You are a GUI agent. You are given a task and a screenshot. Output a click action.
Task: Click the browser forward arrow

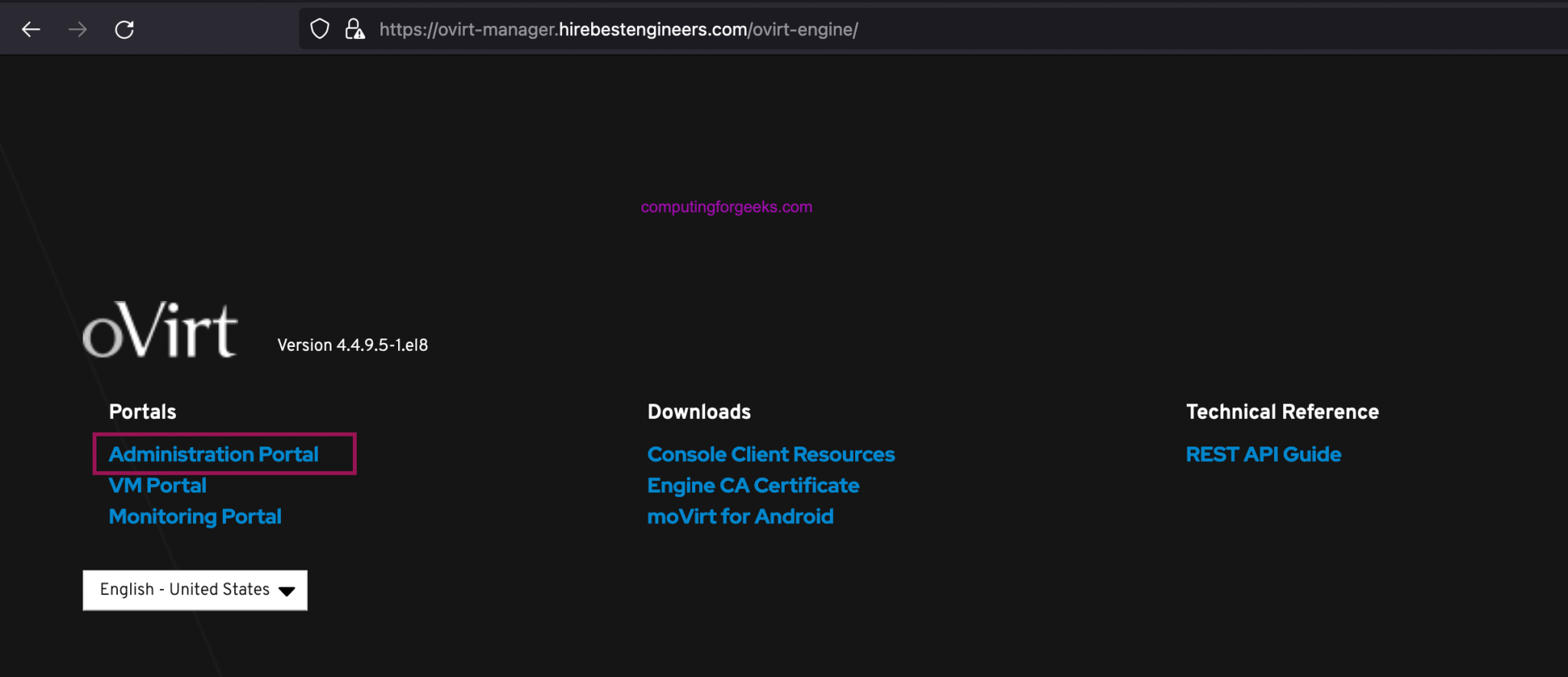click(x=77, y=30)
